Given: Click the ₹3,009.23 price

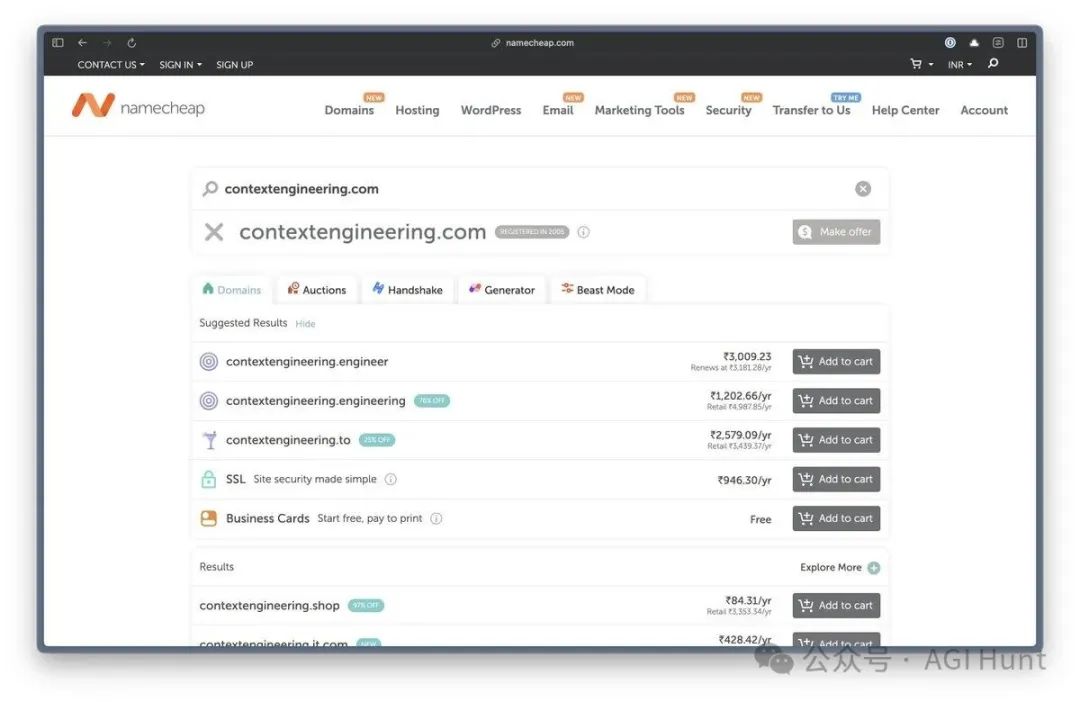Looking at the screenshot, I should [747, 357].
